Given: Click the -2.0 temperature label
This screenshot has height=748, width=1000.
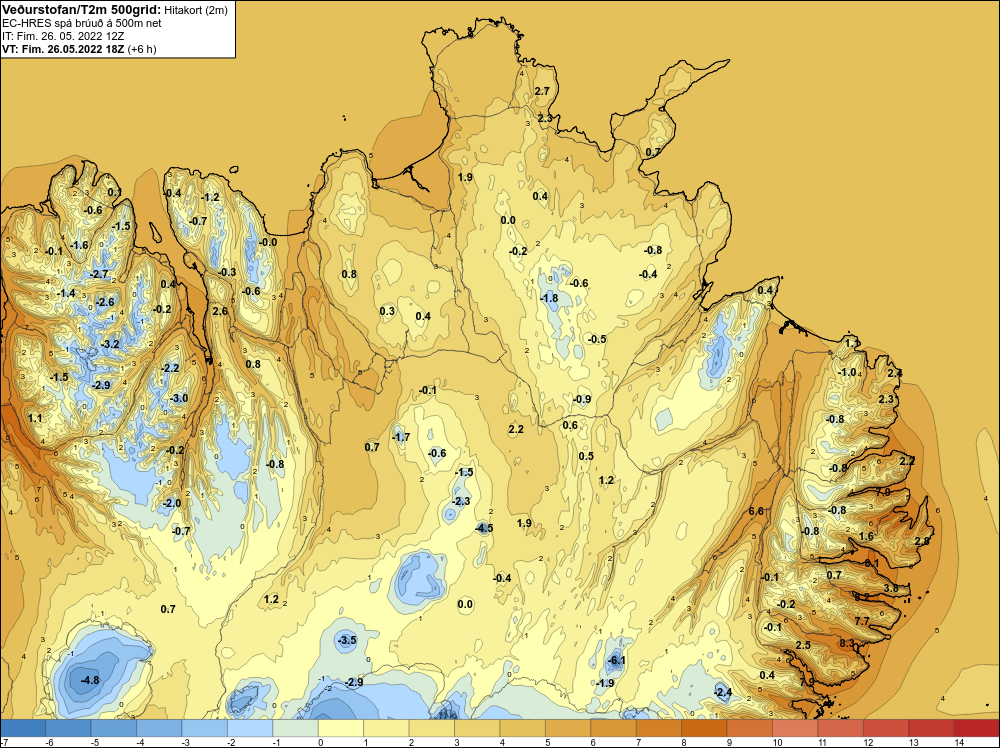Looking at the screenshot, I should click(172, 503).
